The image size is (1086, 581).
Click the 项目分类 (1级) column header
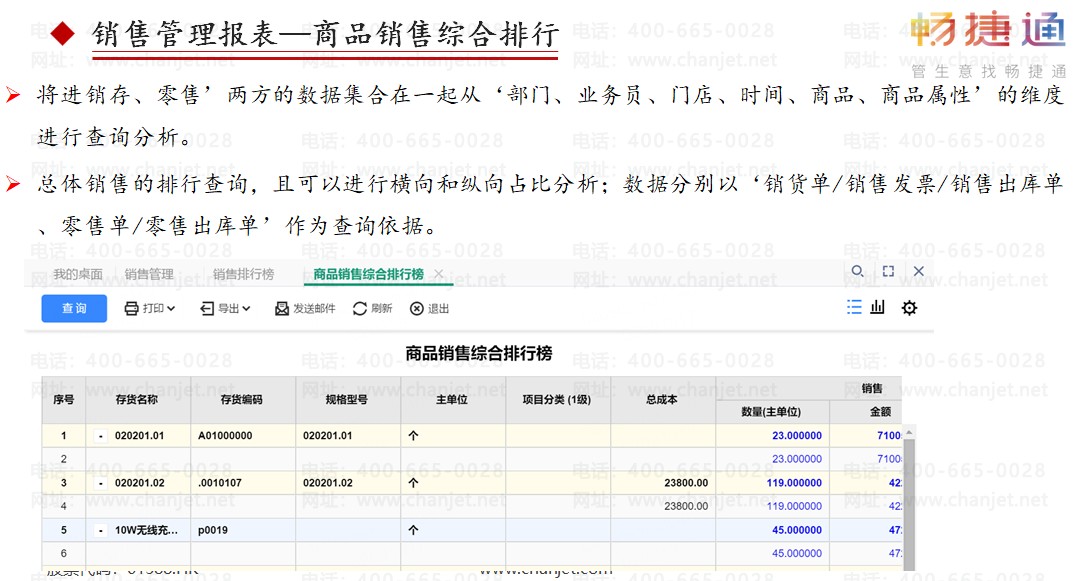click(558, 400)
